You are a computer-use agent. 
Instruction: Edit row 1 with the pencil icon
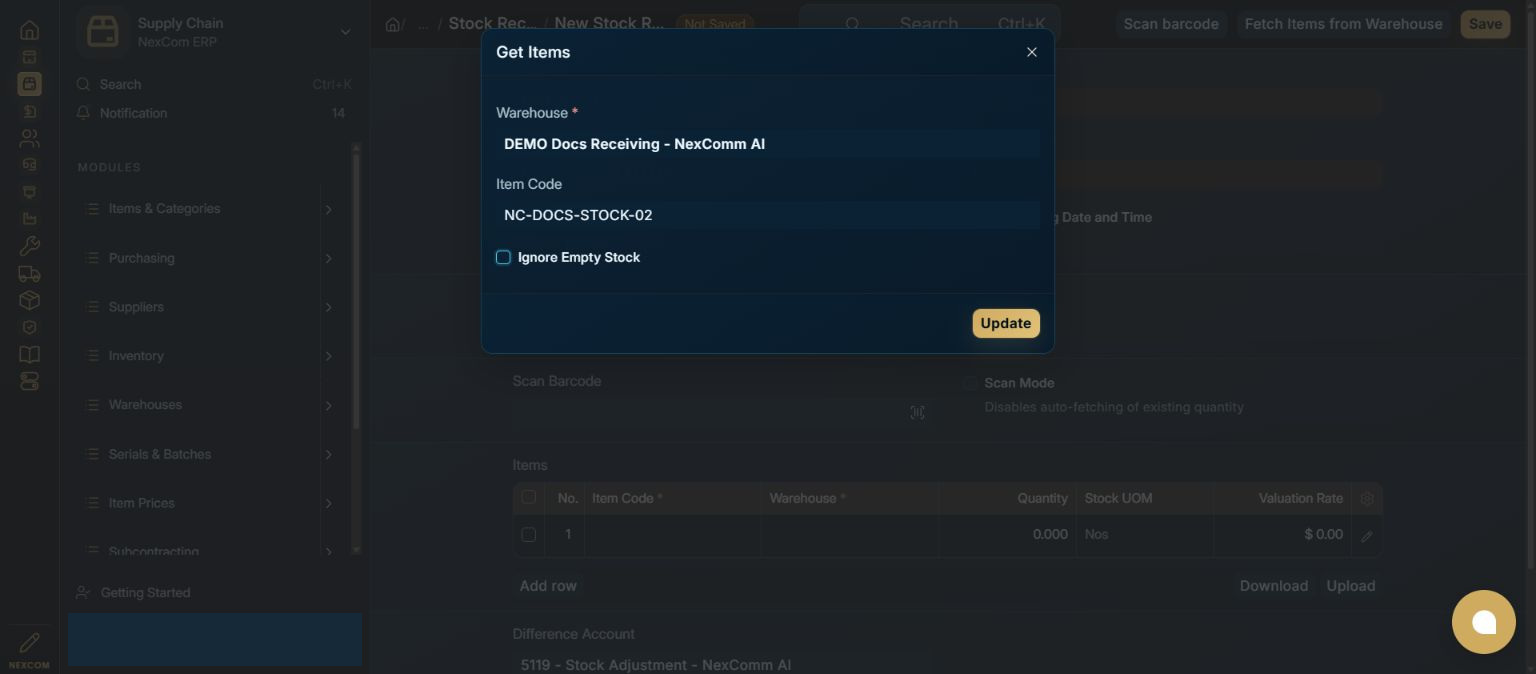click(x=1367, y=536)
